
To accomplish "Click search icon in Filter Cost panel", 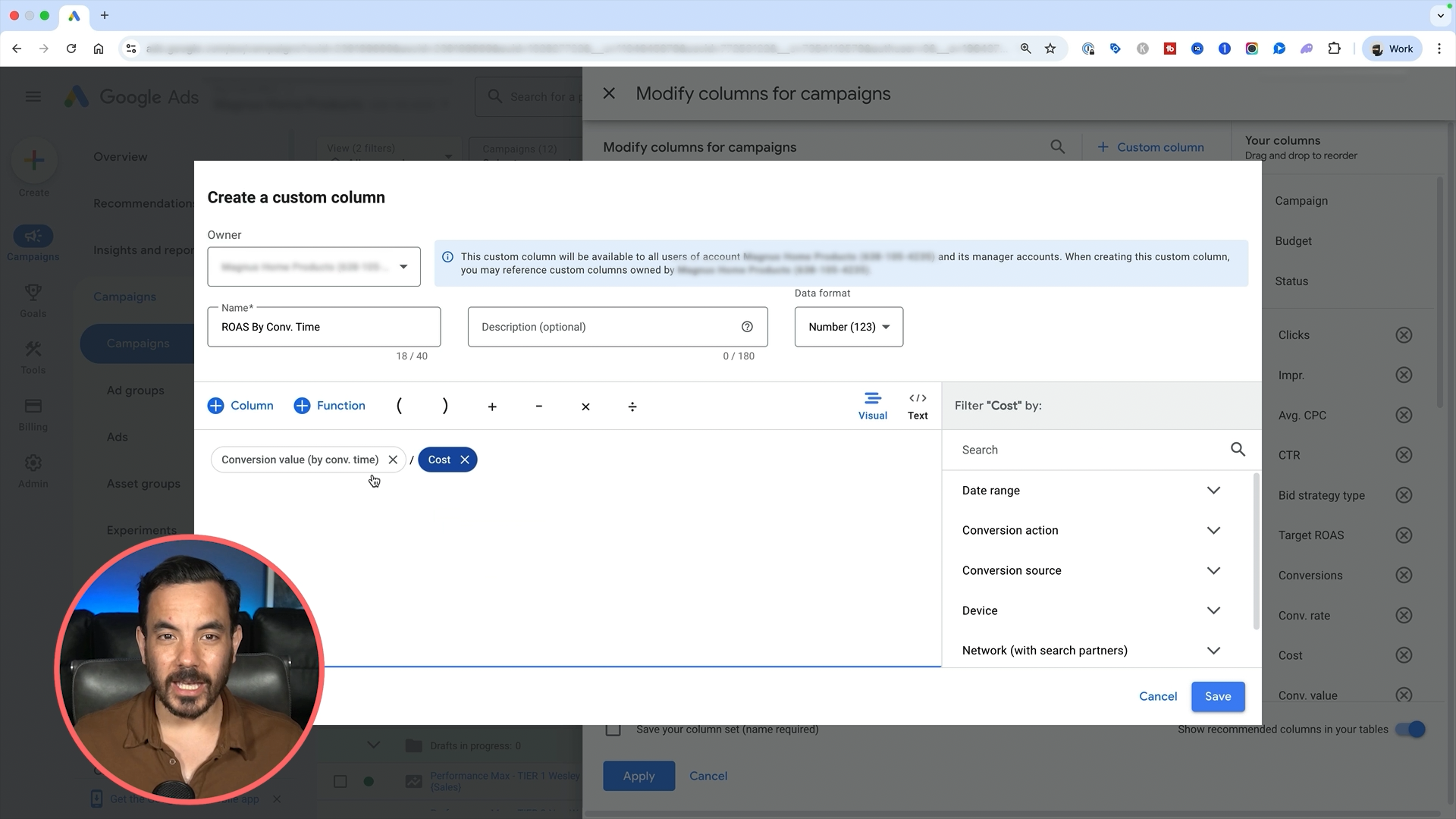I will pyautogui.click(x=1238, y=450).
